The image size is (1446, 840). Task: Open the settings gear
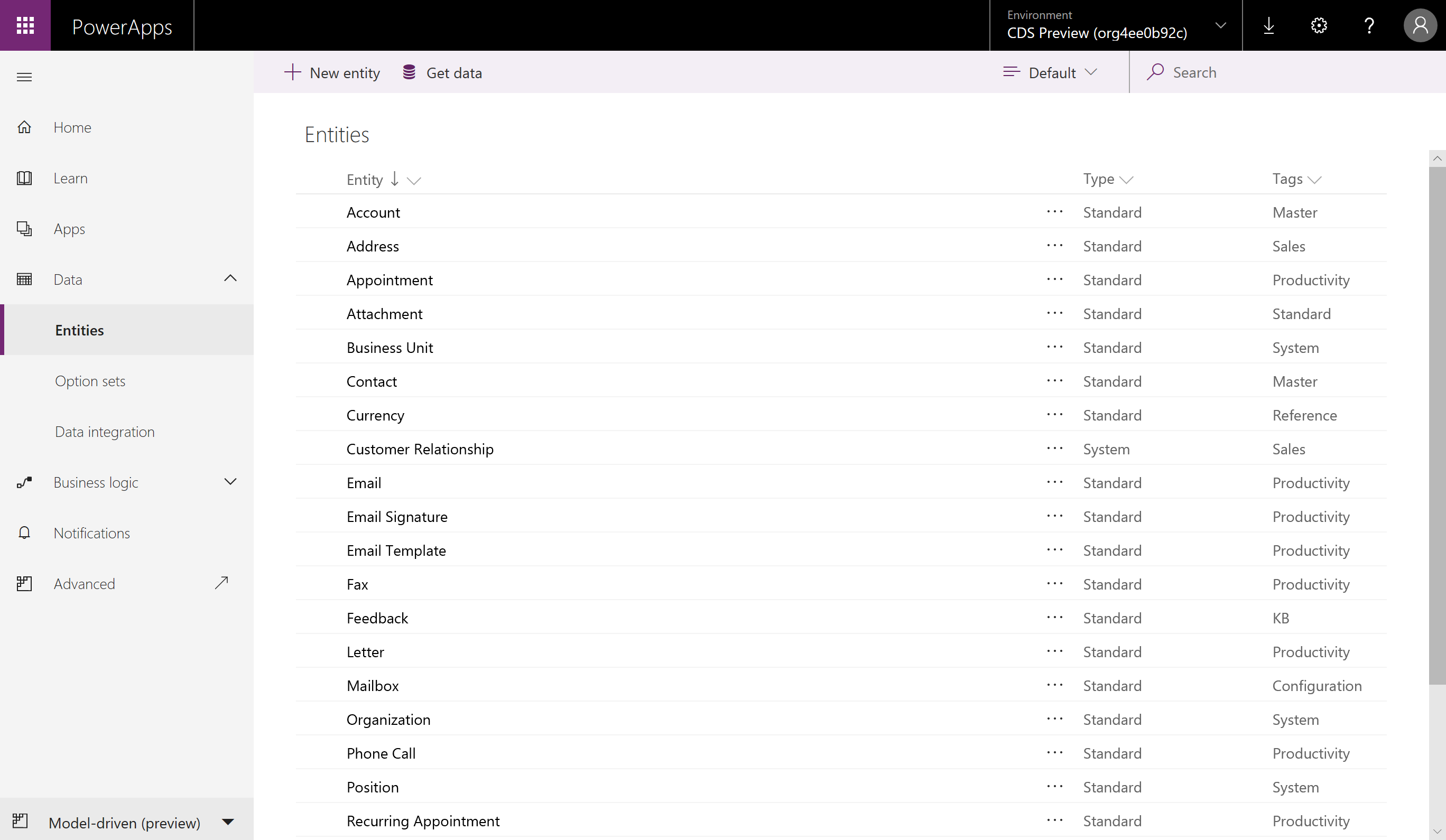1319,25
